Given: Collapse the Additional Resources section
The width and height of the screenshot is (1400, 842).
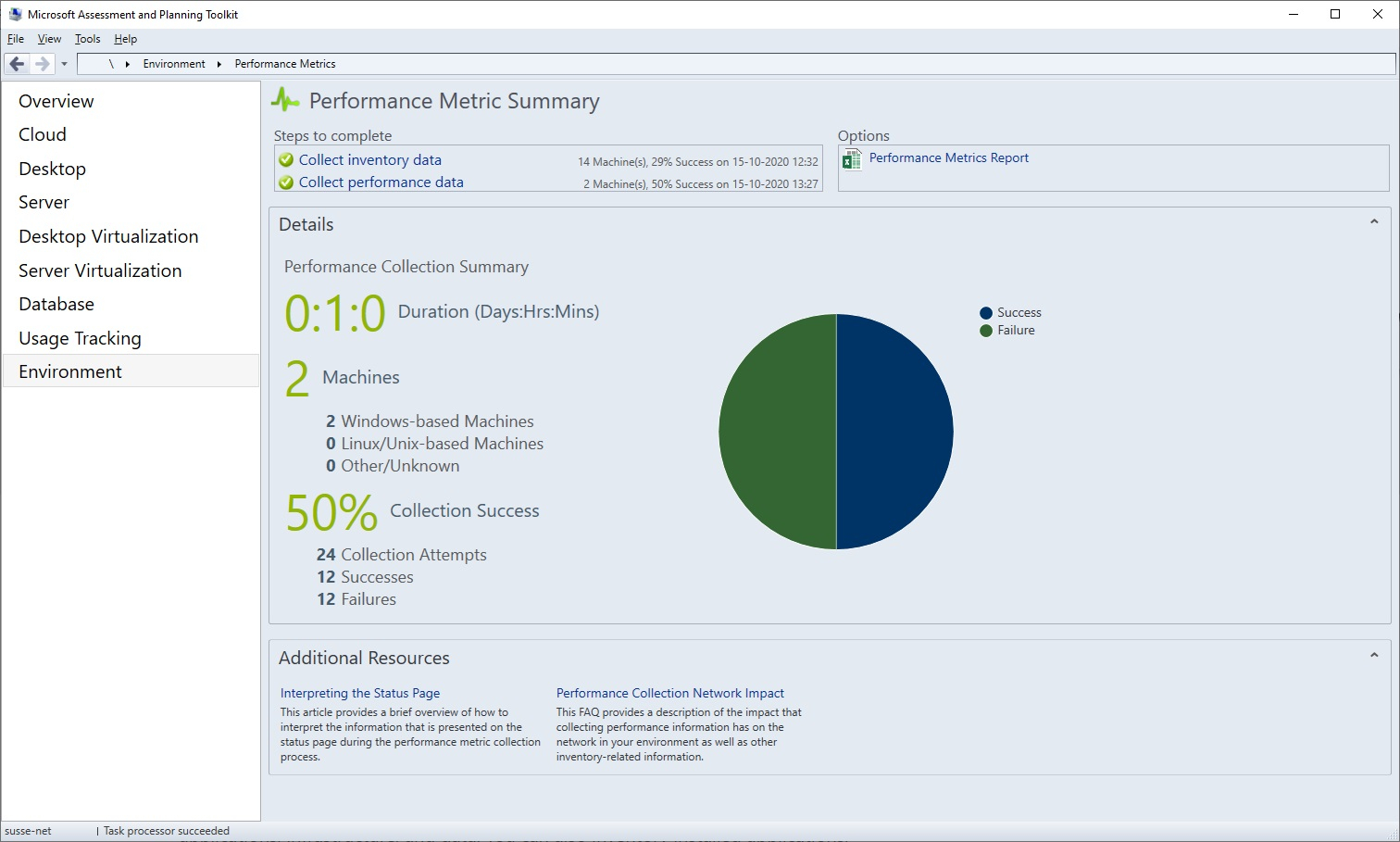Looking at the screenshot, I should pyautogui.click(x=1372, y=654).
